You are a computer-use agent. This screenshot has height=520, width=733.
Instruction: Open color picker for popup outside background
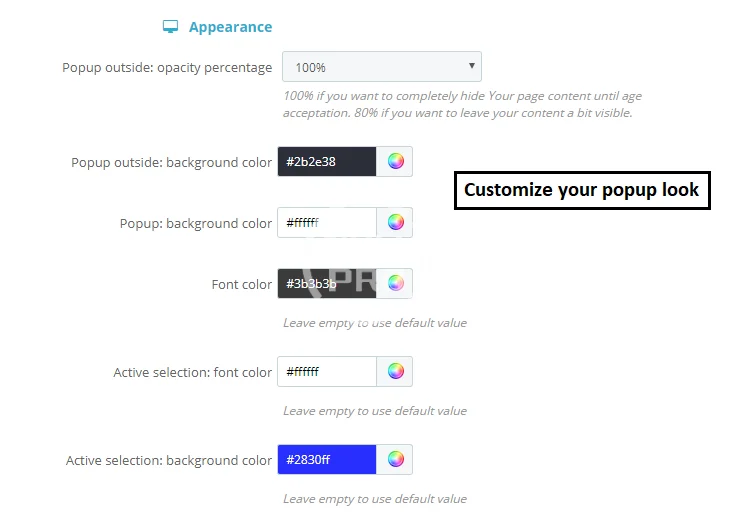pos(395,162)
